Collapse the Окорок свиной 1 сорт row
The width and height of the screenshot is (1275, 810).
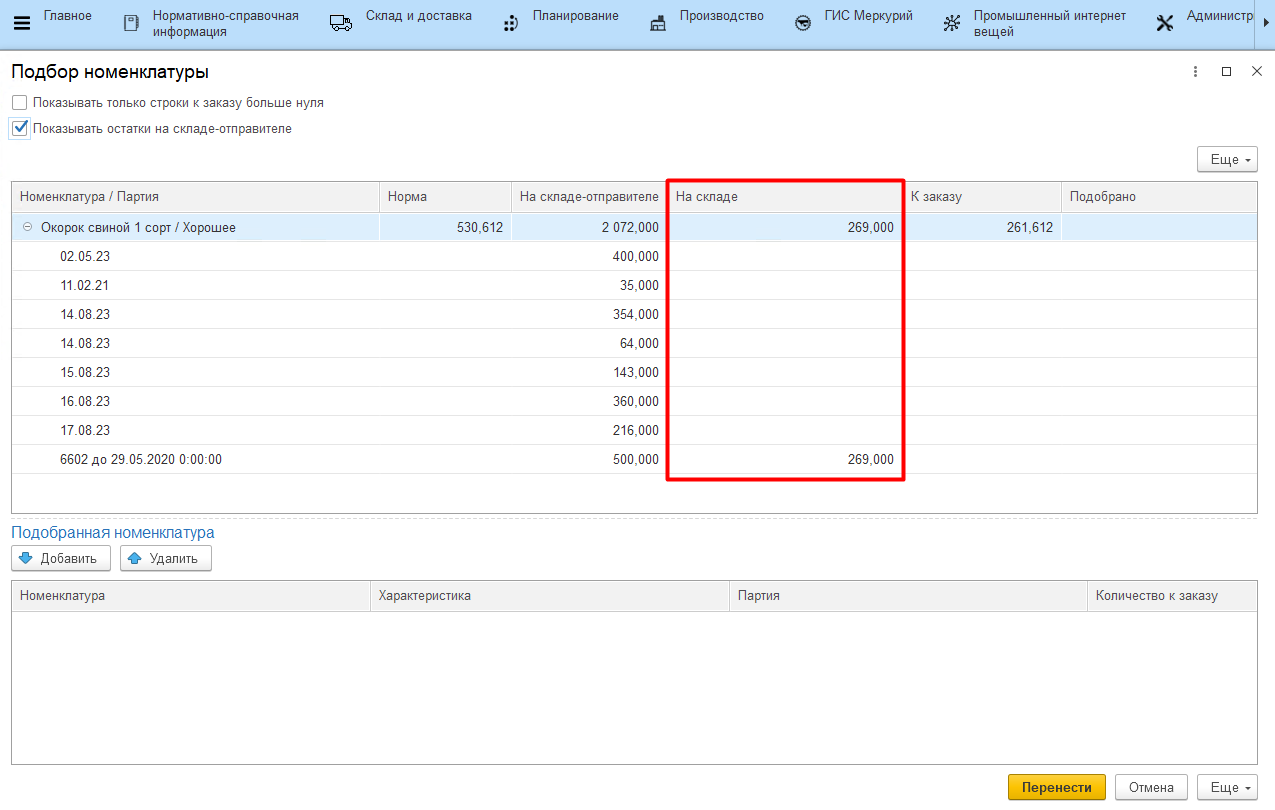point(28,228)
